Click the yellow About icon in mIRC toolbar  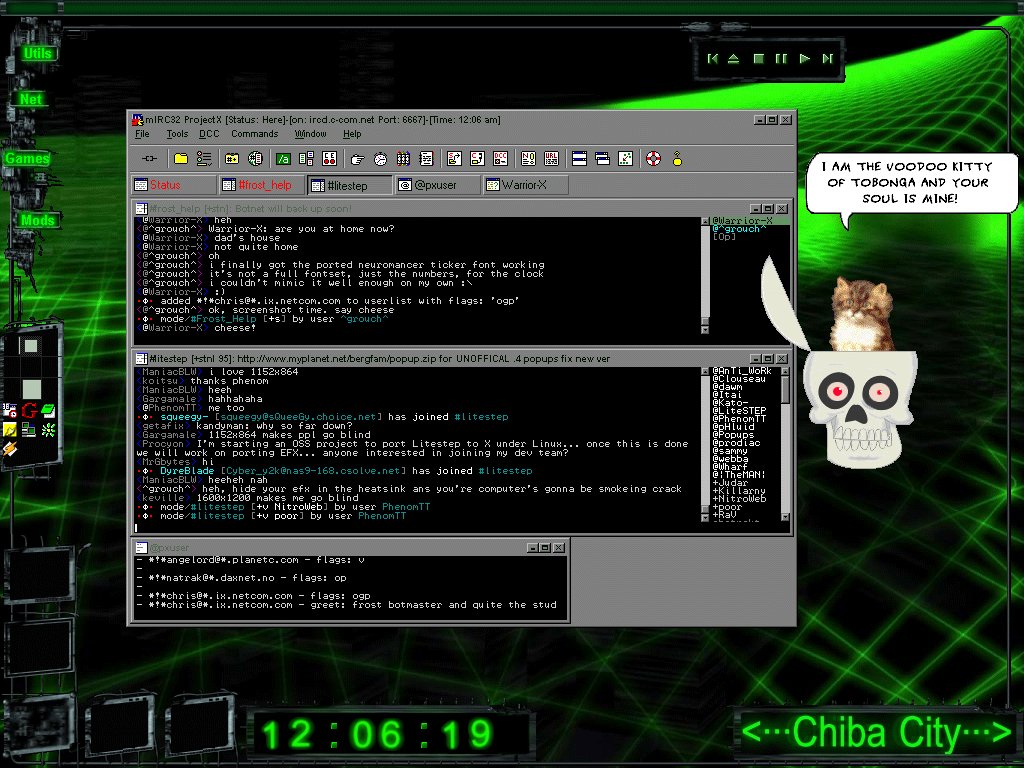tap(677, 159)
